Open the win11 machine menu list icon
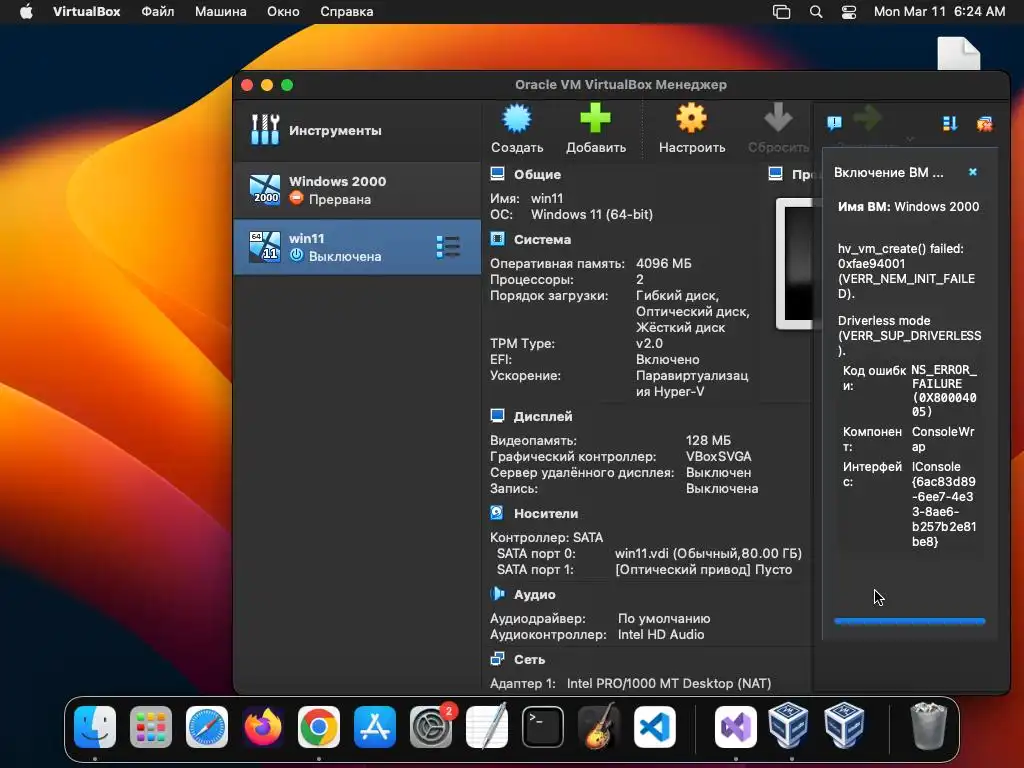Image resolution: width=1024 pixels, height=768 pixels. coord(448,247)
